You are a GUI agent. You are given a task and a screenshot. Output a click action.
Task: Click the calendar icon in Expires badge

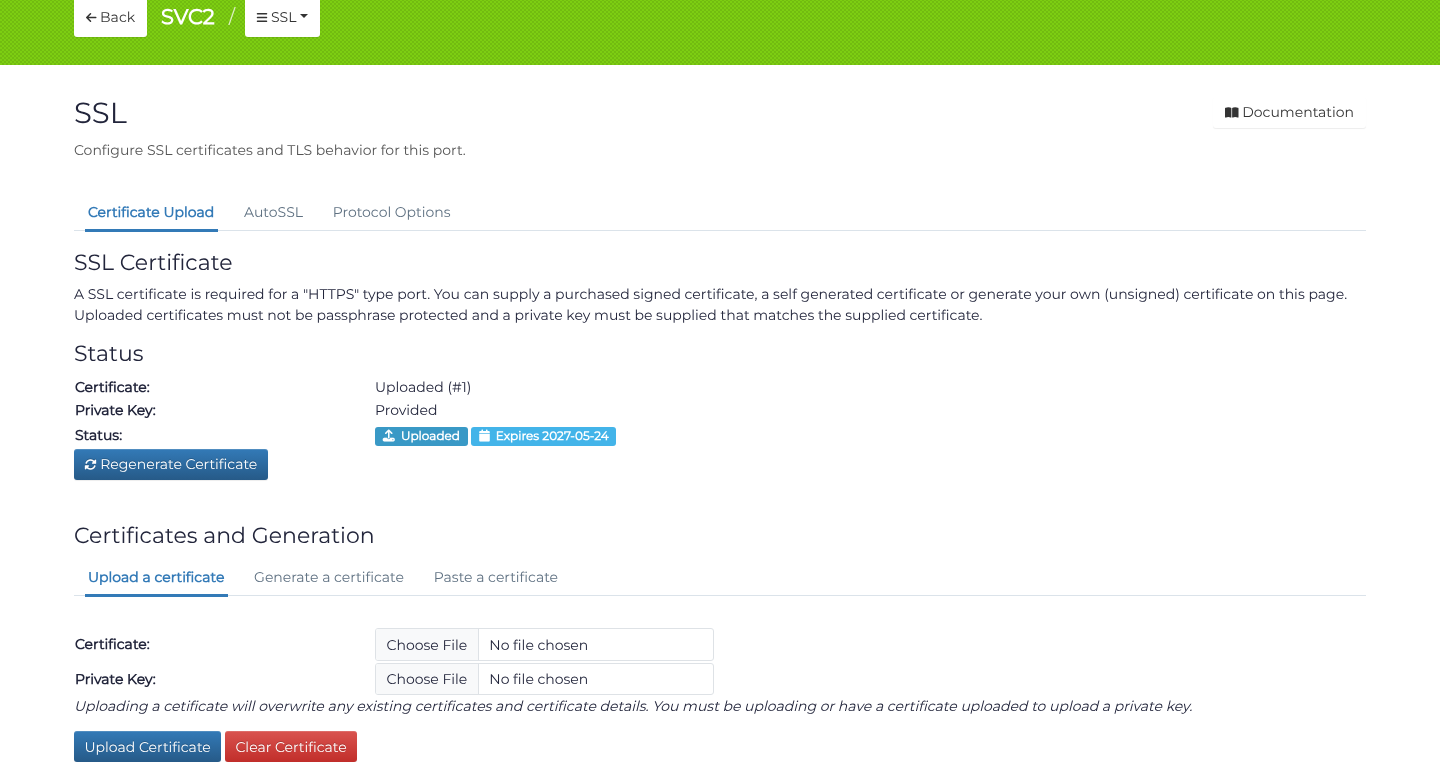tap(484, 436)
